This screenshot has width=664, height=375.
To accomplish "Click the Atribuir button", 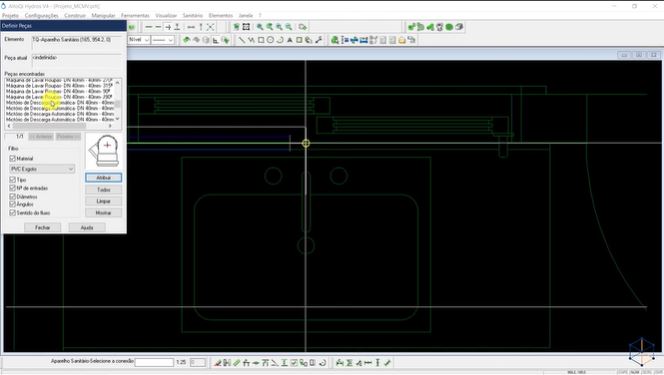I will [x=103, y=178].
